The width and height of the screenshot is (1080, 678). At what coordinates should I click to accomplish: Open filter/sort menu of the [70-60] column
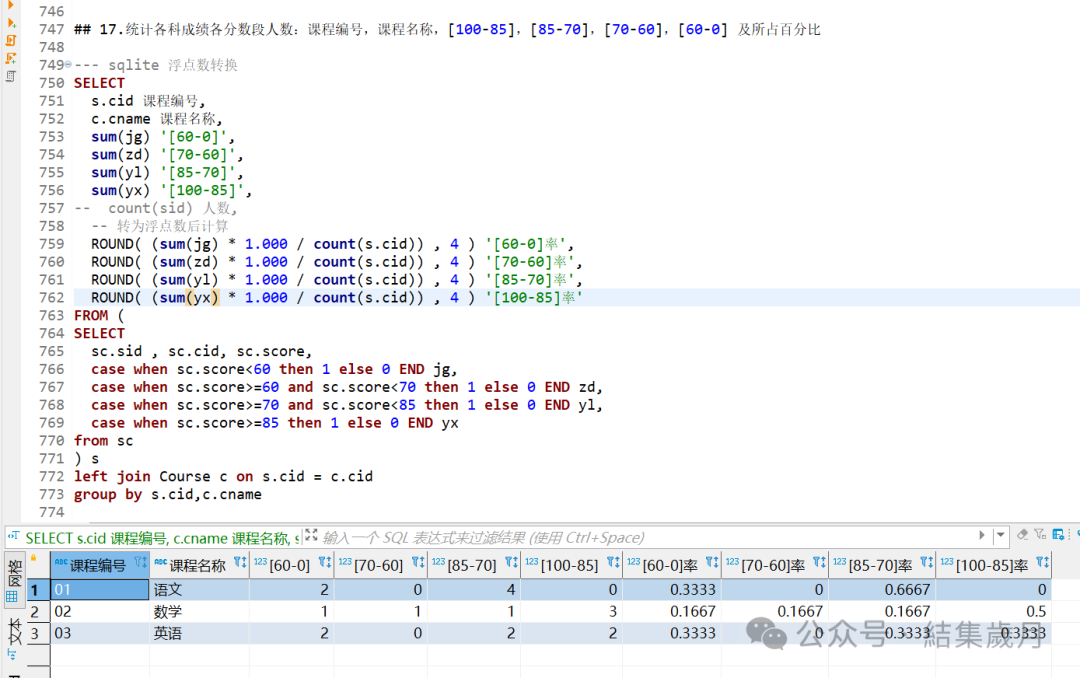pos(418,563)
